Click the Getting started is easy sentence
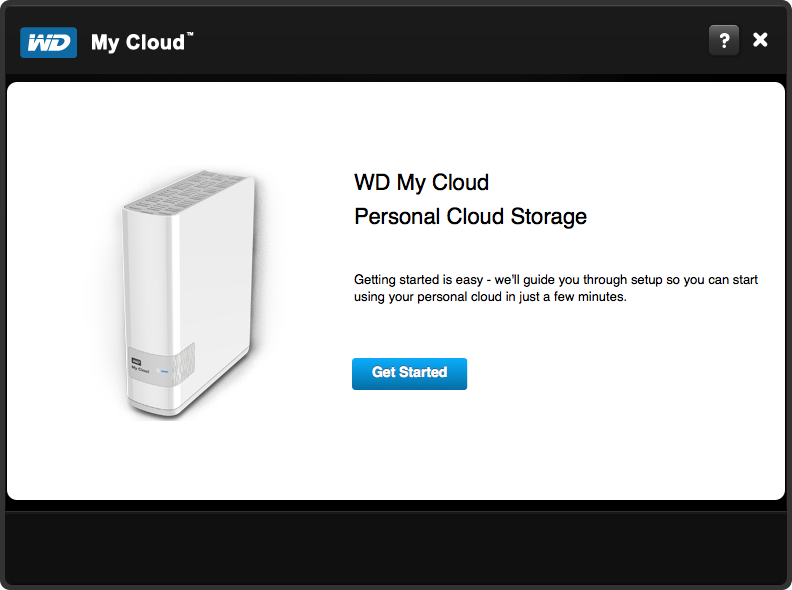 [556, 280]
